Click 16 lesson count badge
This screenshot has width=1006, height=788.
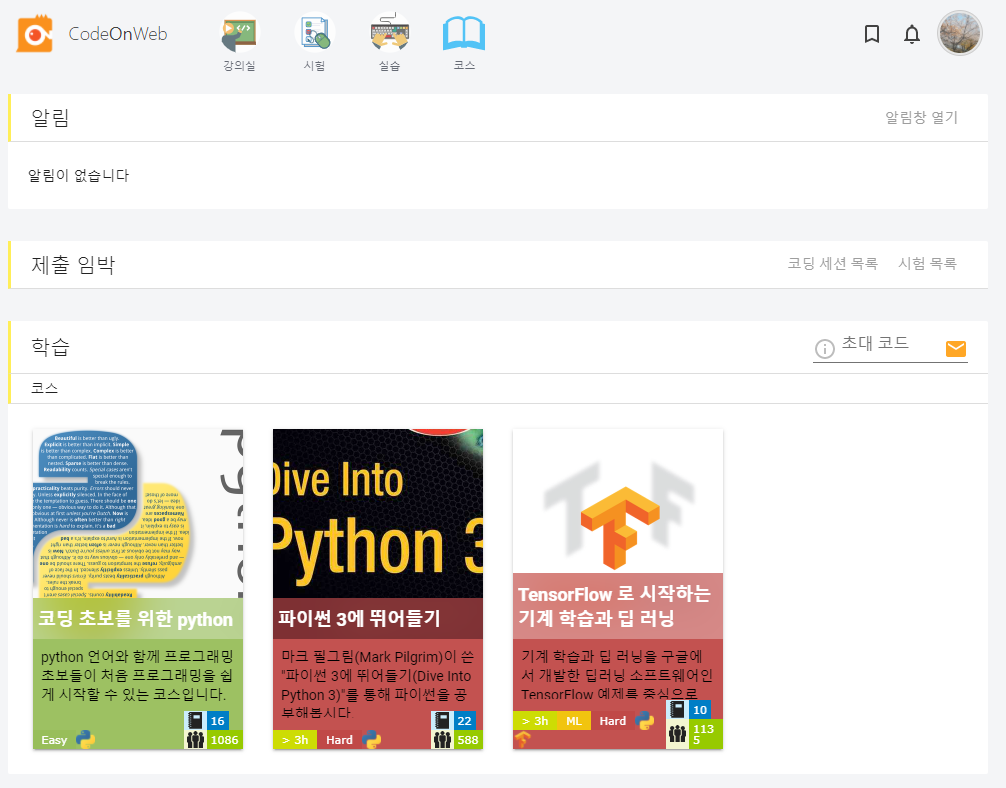(217, 721)
